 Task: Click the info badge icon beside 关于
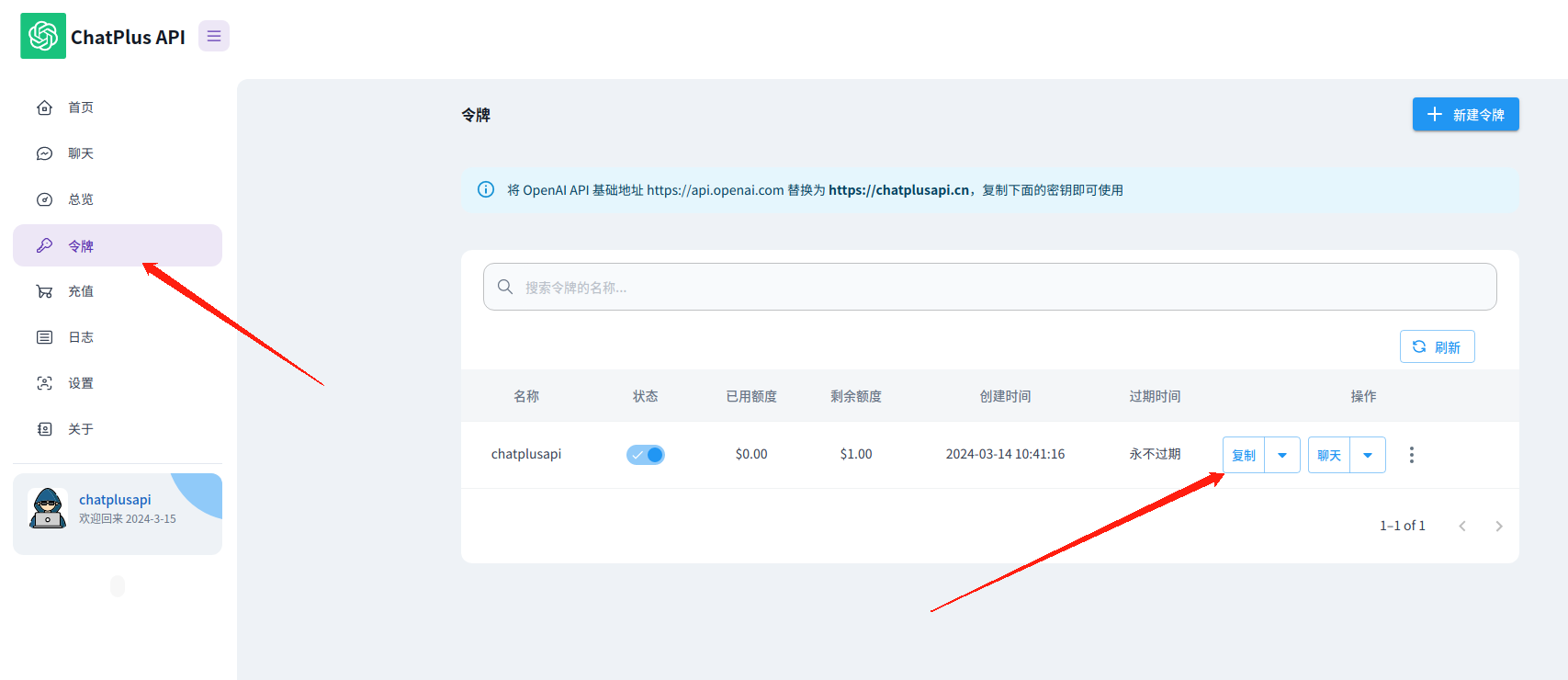[44, 429]
